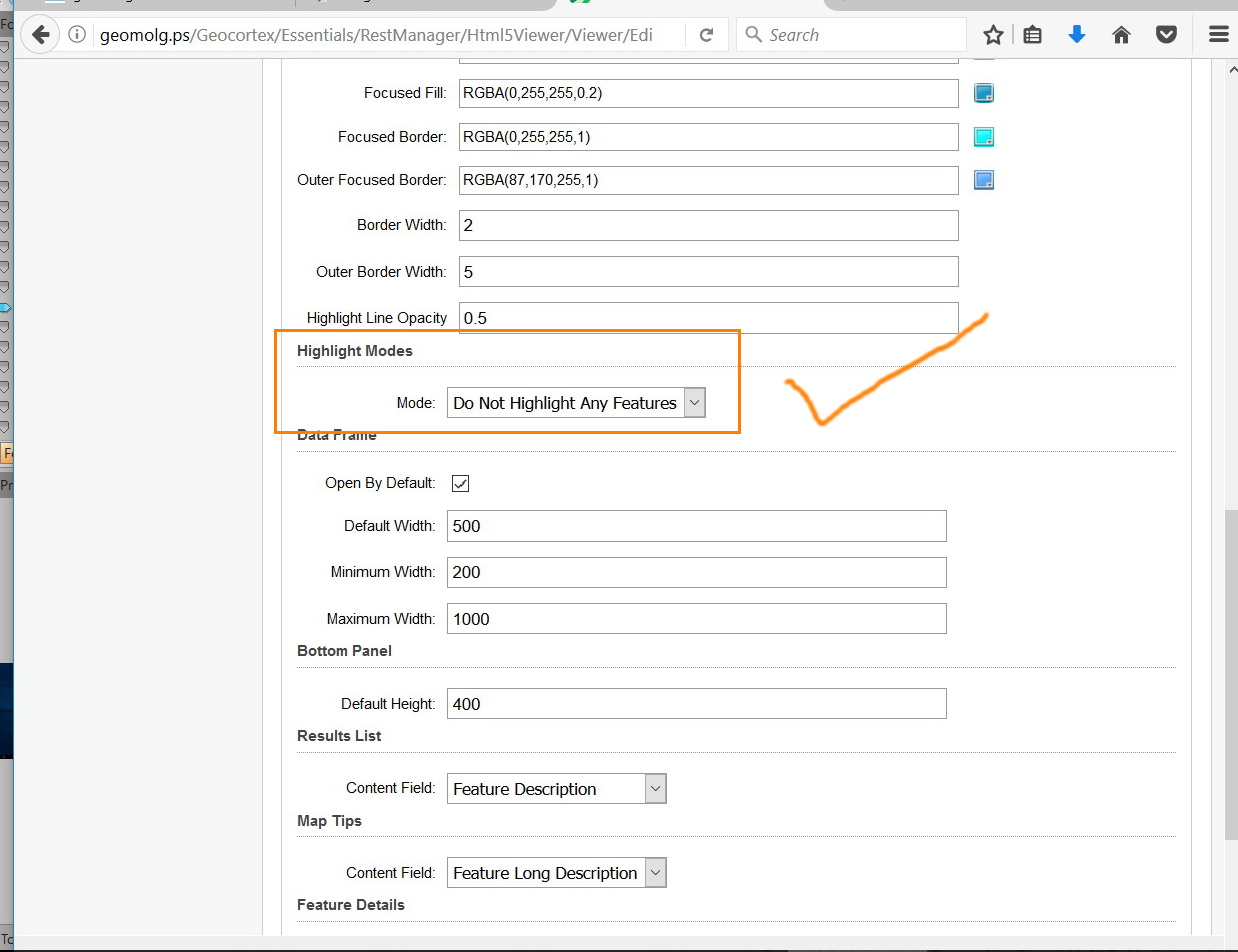Click the Map Tips section heading

coord(329,821)
